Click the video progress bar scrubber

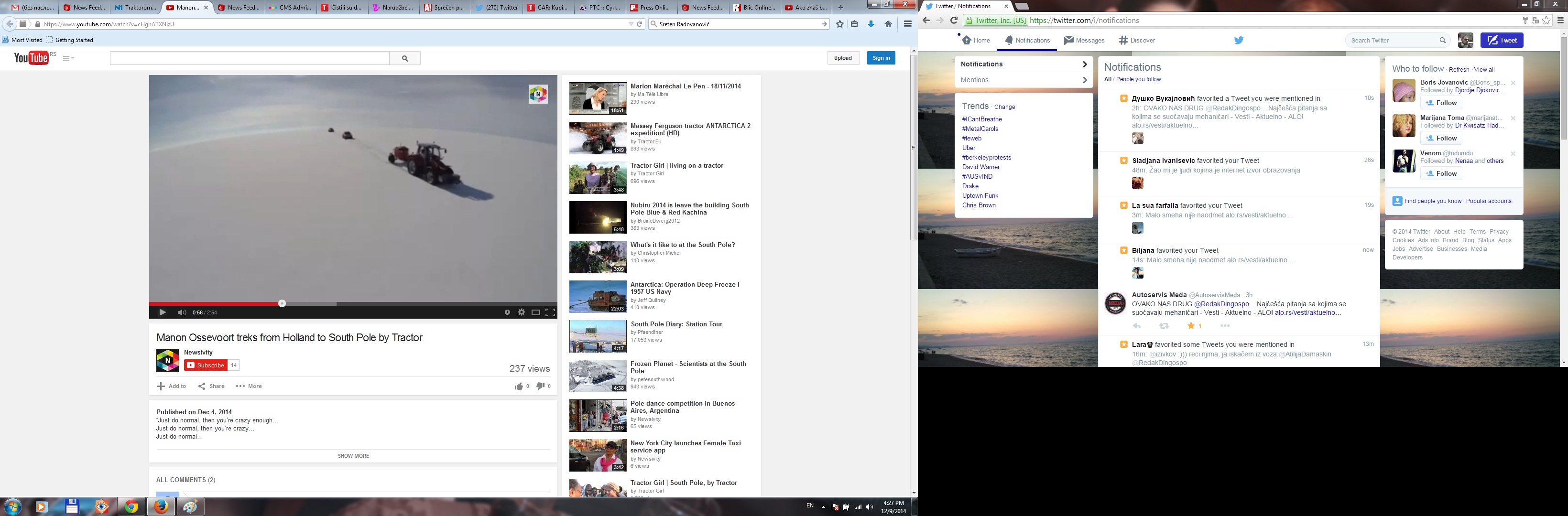282,303
